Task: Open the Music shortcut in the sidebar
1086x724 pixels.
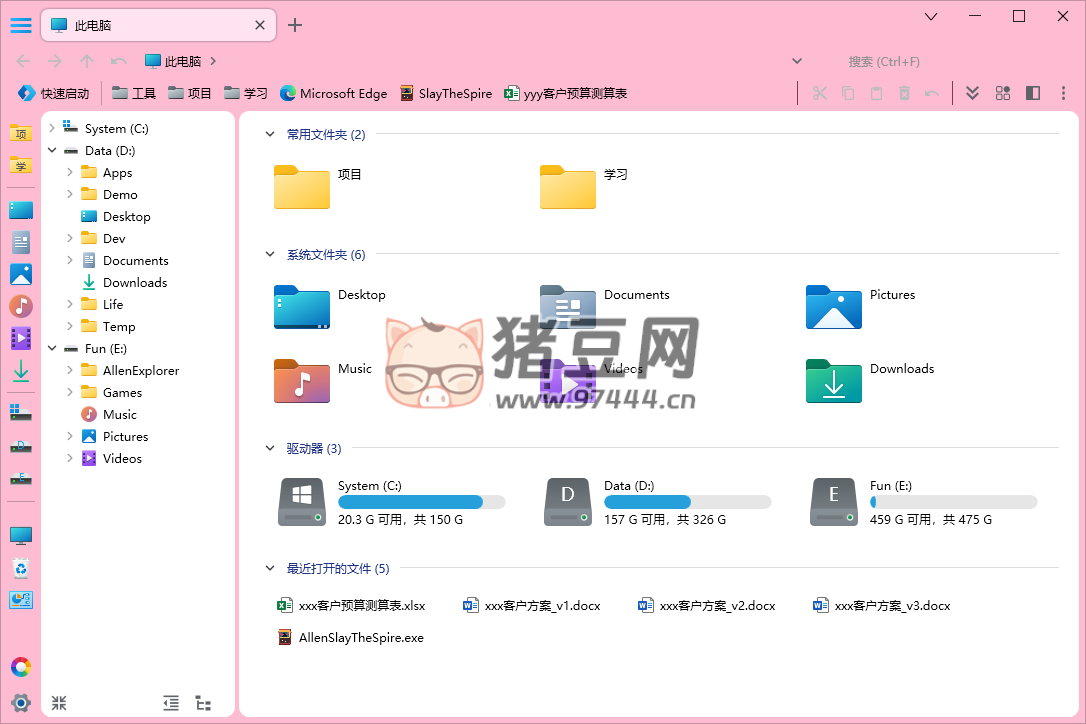Action: pyautogui.click(x=21, y=306)
